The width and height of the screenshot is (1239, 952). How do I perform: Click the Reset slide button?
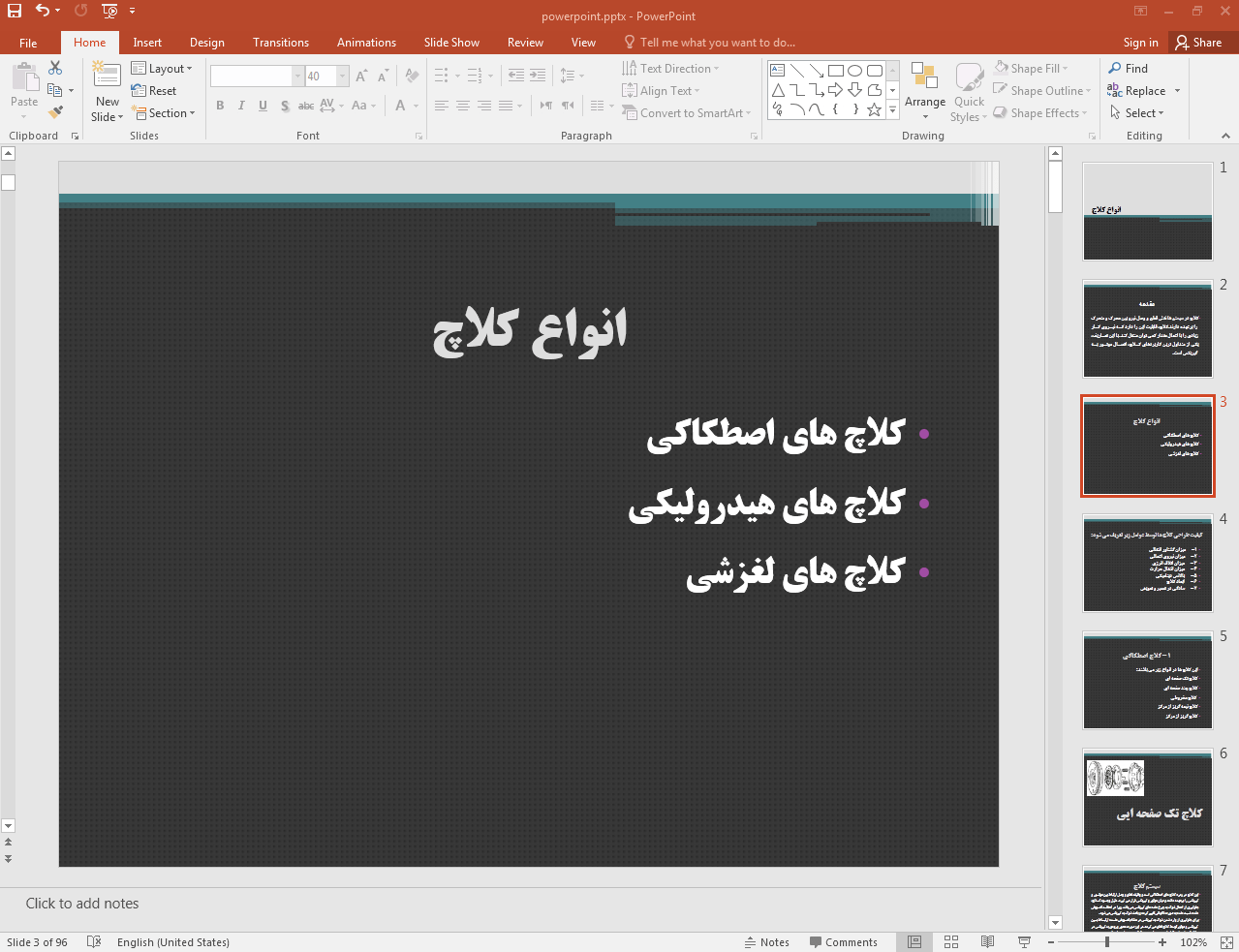[x=154, y=91]
